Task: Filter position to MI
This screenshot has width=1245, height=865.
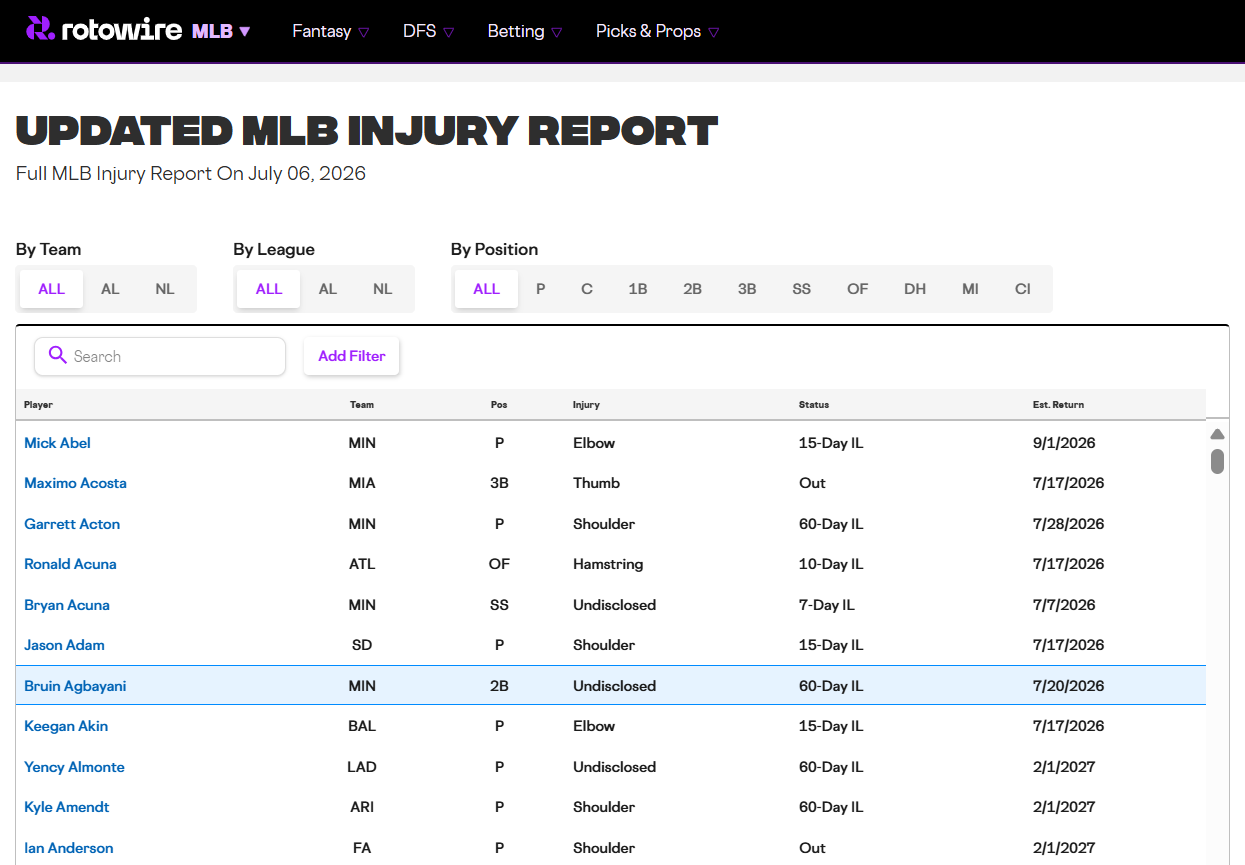Action: click(970, 289)
